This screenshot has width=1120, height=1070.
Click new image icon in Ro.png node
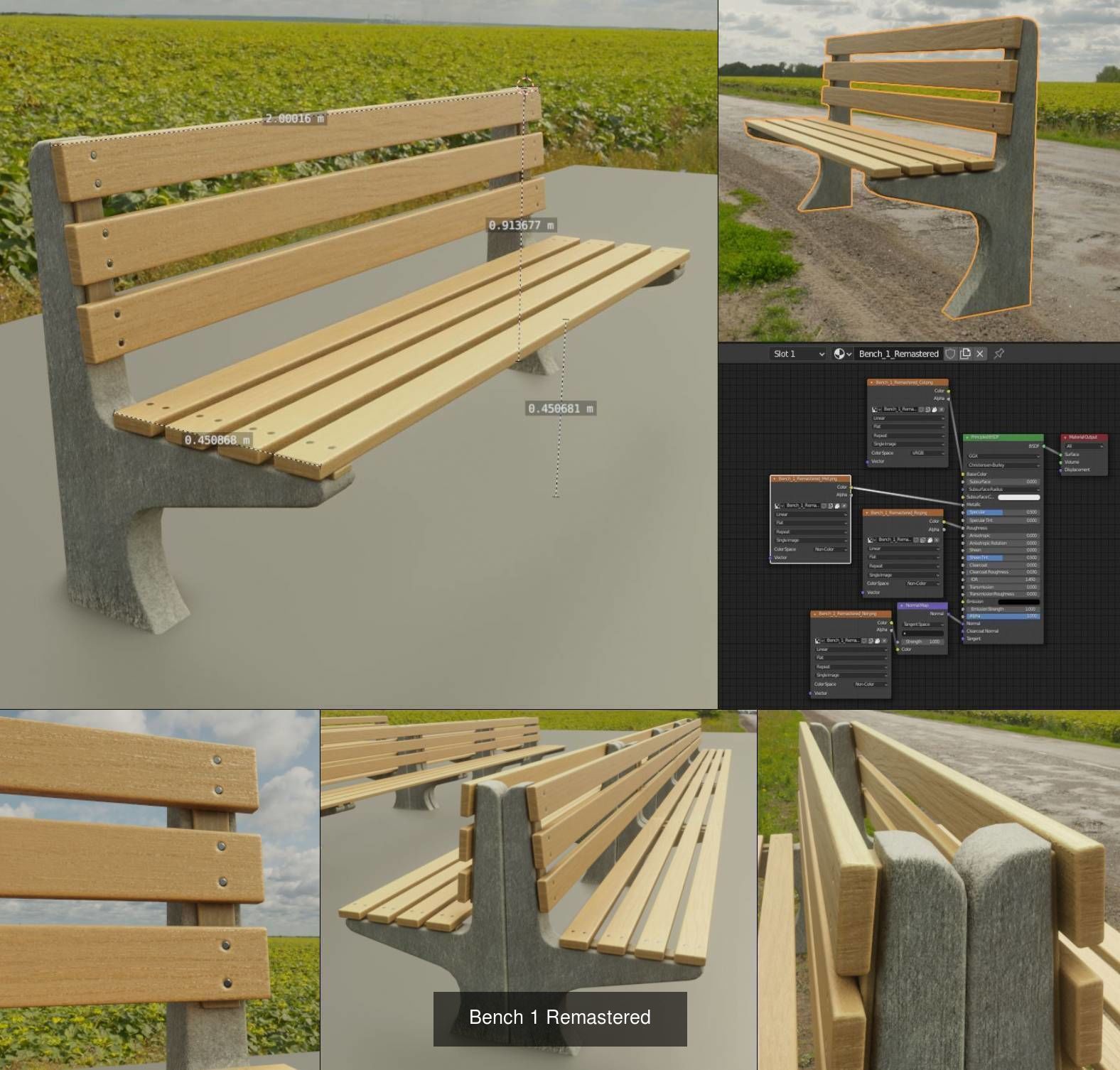click(922, 540)
